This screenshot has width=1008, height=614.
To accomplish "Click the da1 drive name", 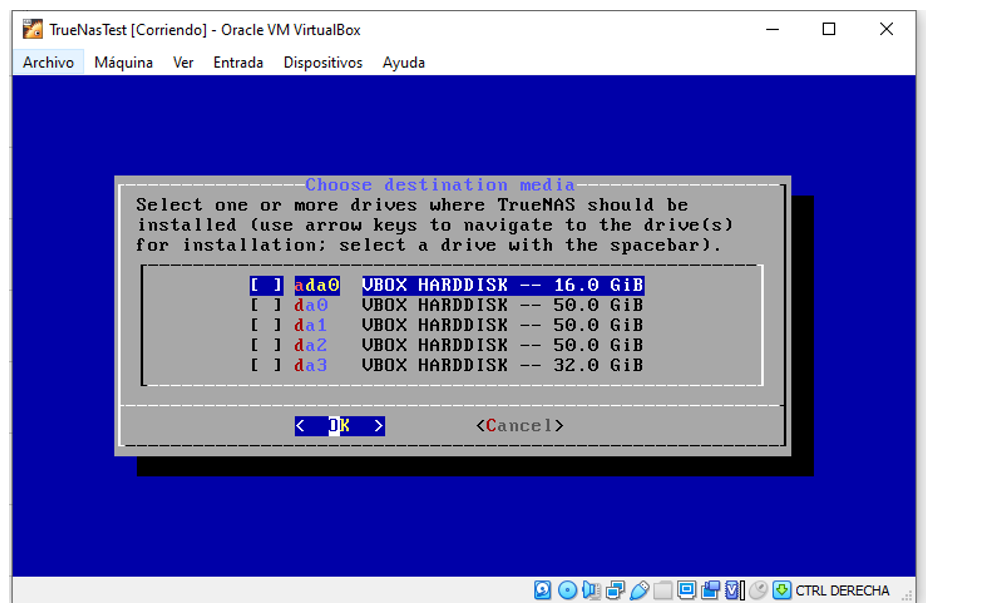I will point(311,325).
